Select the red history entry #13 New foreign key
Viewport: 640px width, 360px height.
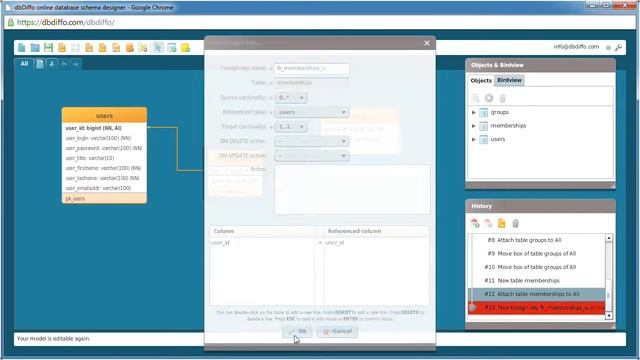[537, 308]
